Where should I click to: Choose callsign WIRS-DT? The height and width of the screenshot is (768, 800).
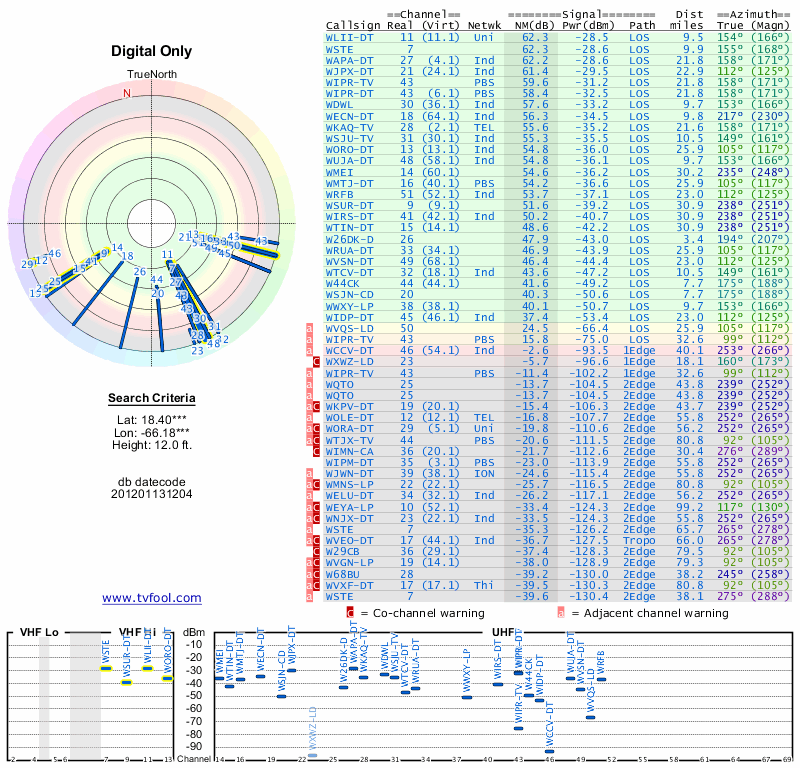(x=349, y=216)
